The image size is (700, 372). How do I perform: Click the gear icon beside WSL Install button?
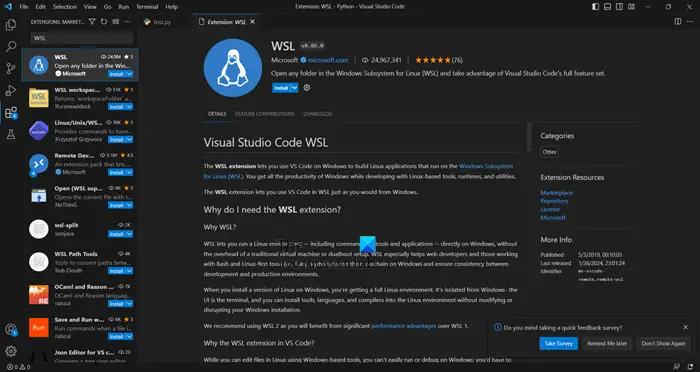click(x=307, y=88)
